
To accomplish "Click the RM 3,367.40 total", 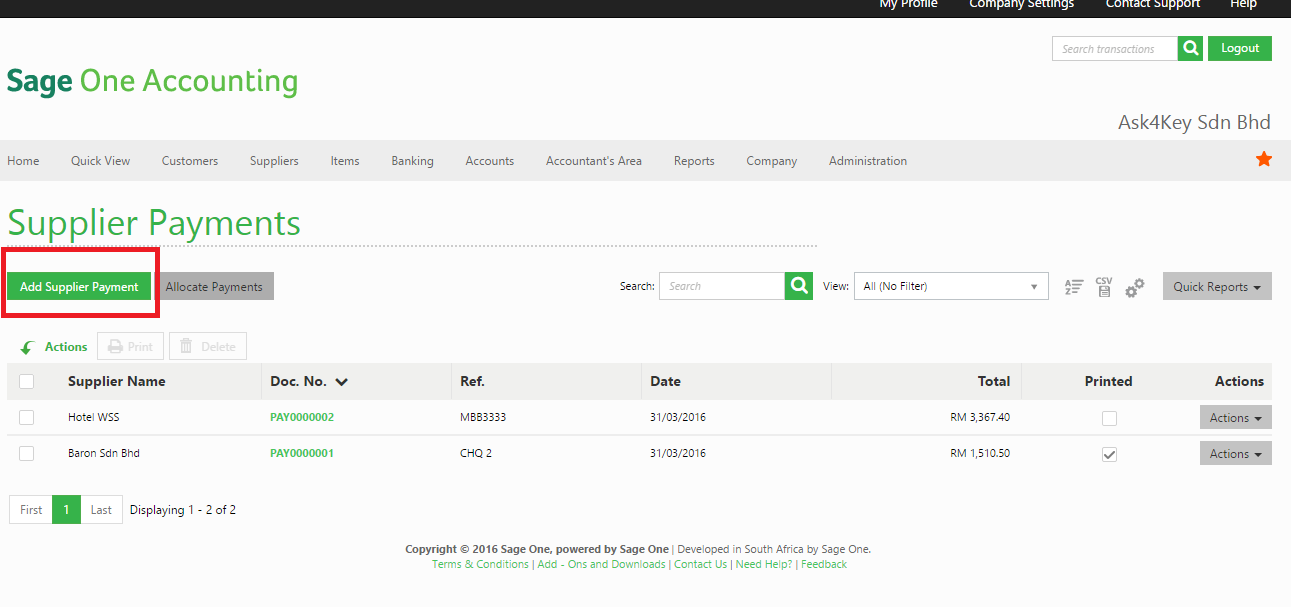I will tap(980, 417).
